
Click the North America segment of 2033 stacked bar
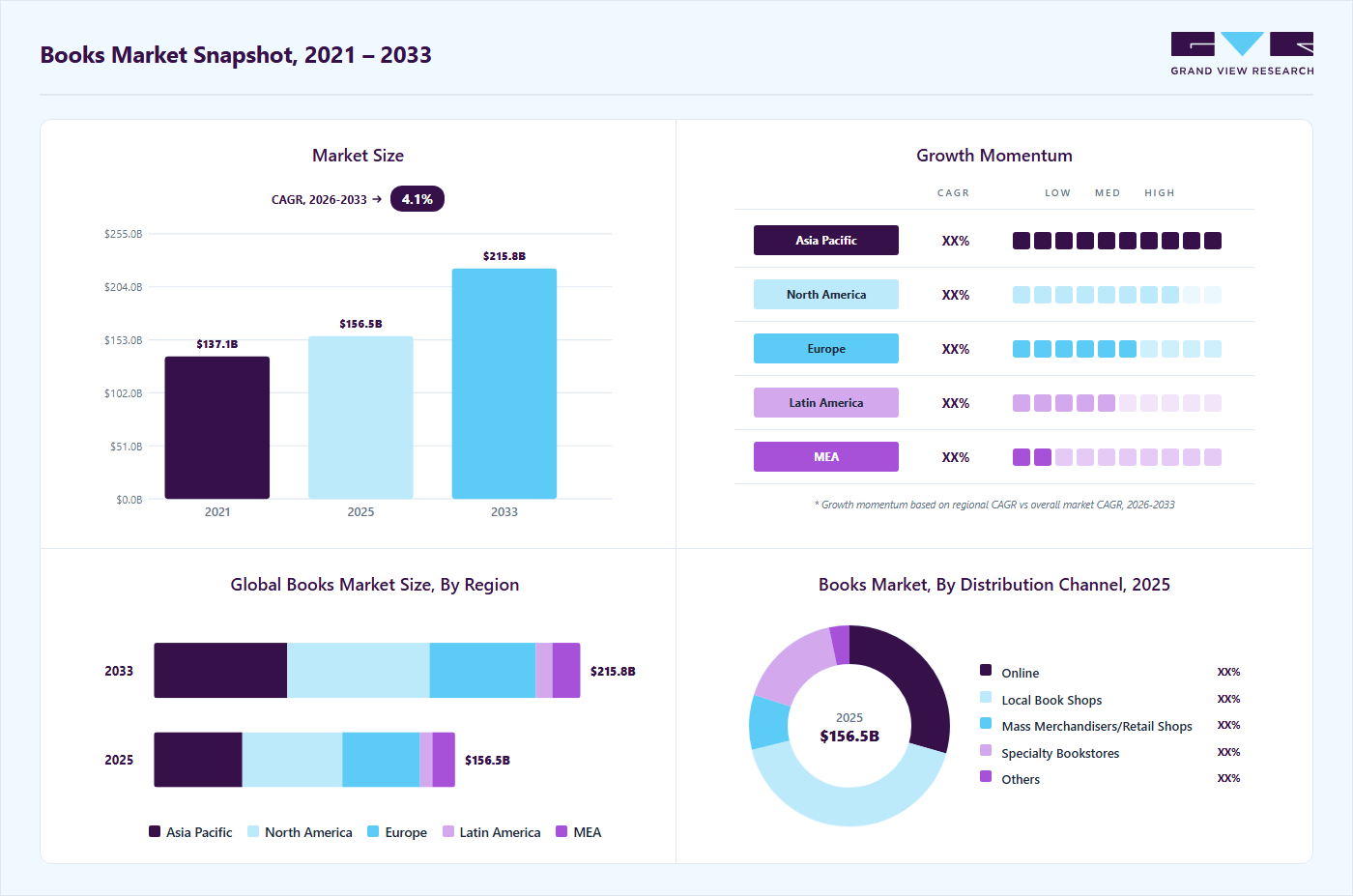coord(359,671)
